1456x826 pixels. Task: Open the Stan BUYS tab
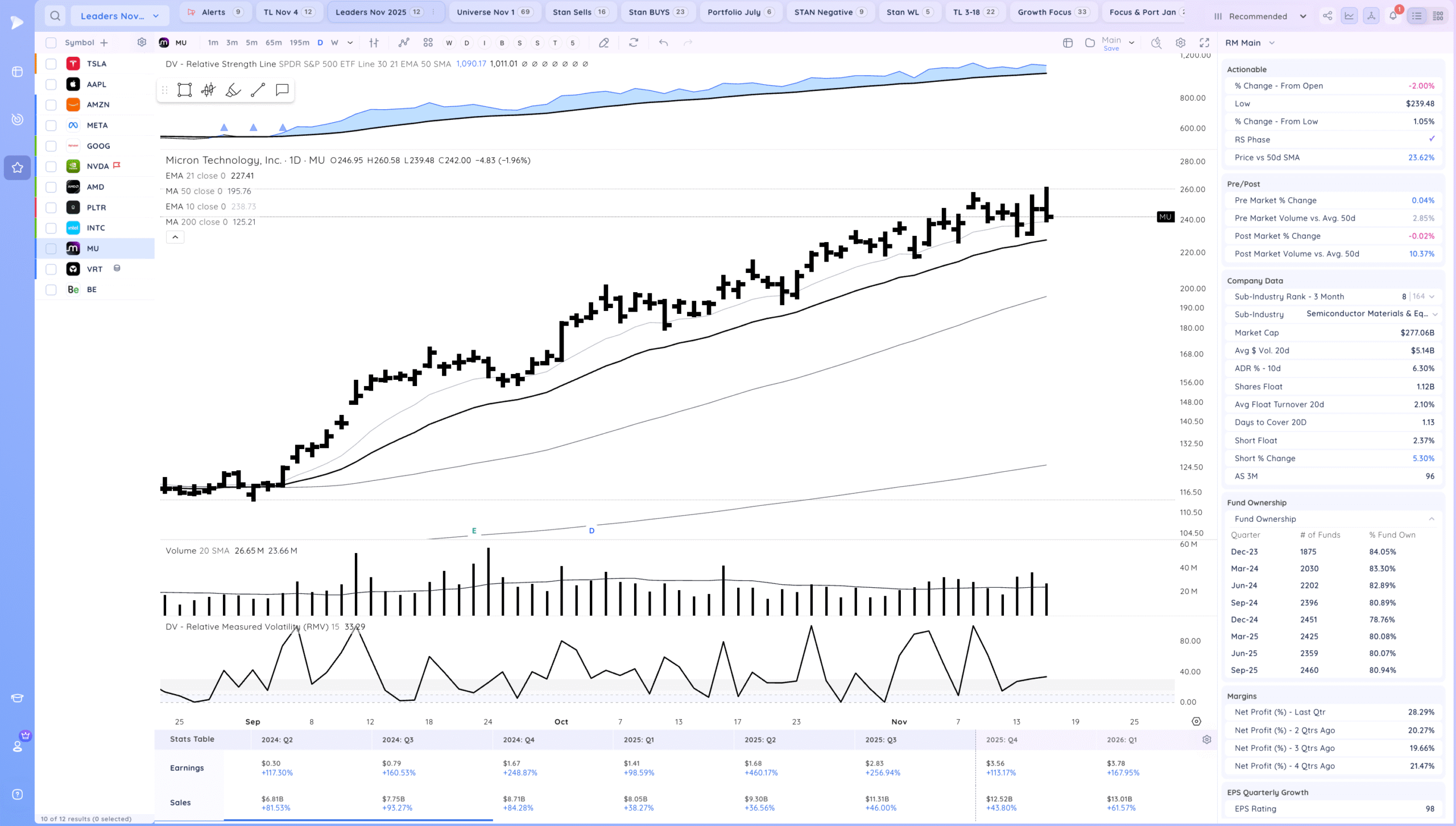tap(657, 12)
